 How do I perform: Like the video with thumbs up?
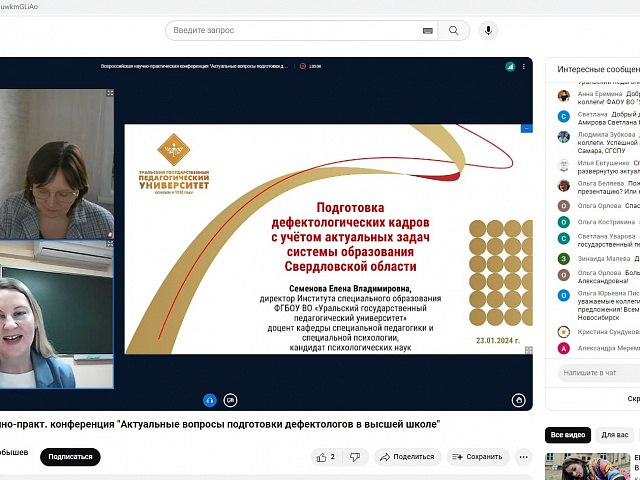tap(326, 457)
